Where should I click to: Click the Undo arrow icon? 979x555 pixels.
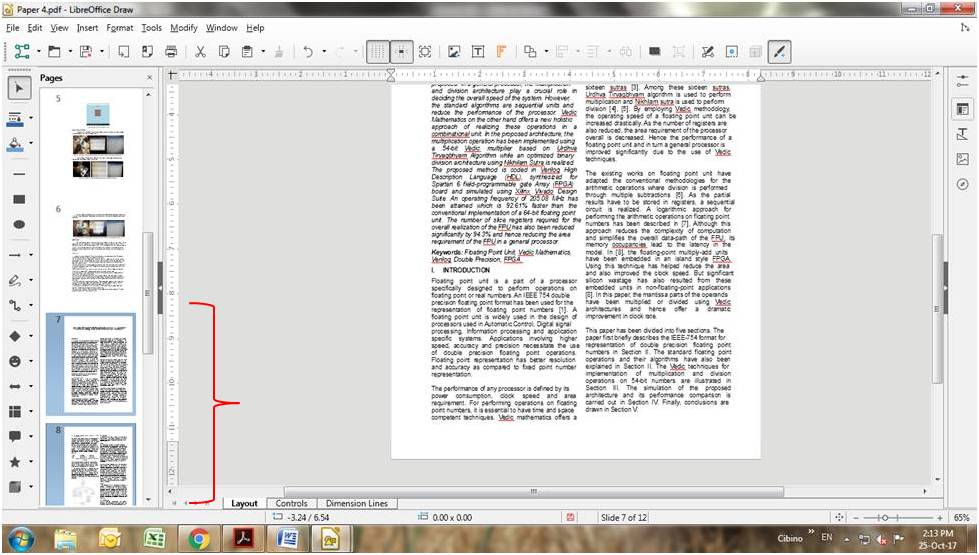click(308, 52)
